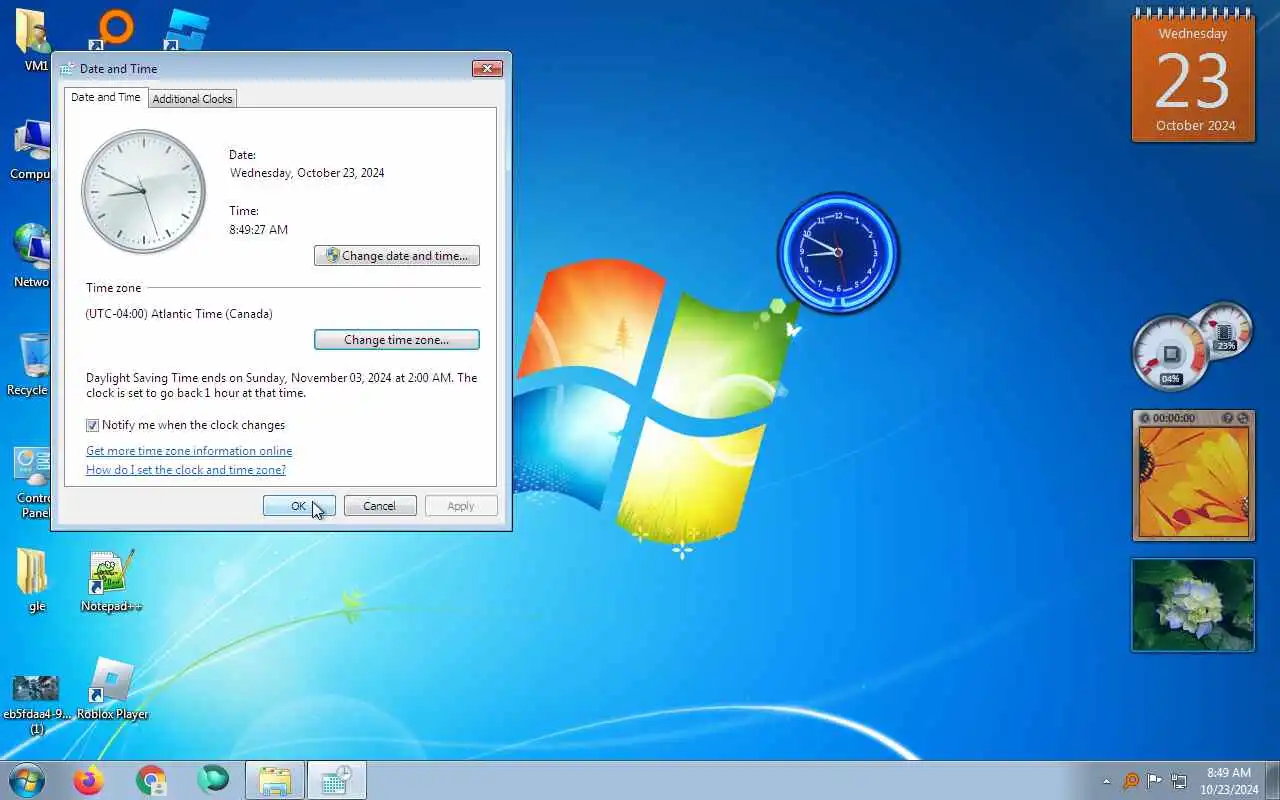1280x800 pixels.
Task: Open the blue blocks shortcut on desktop
Action: pyautogui.click(x=186, y=30)
